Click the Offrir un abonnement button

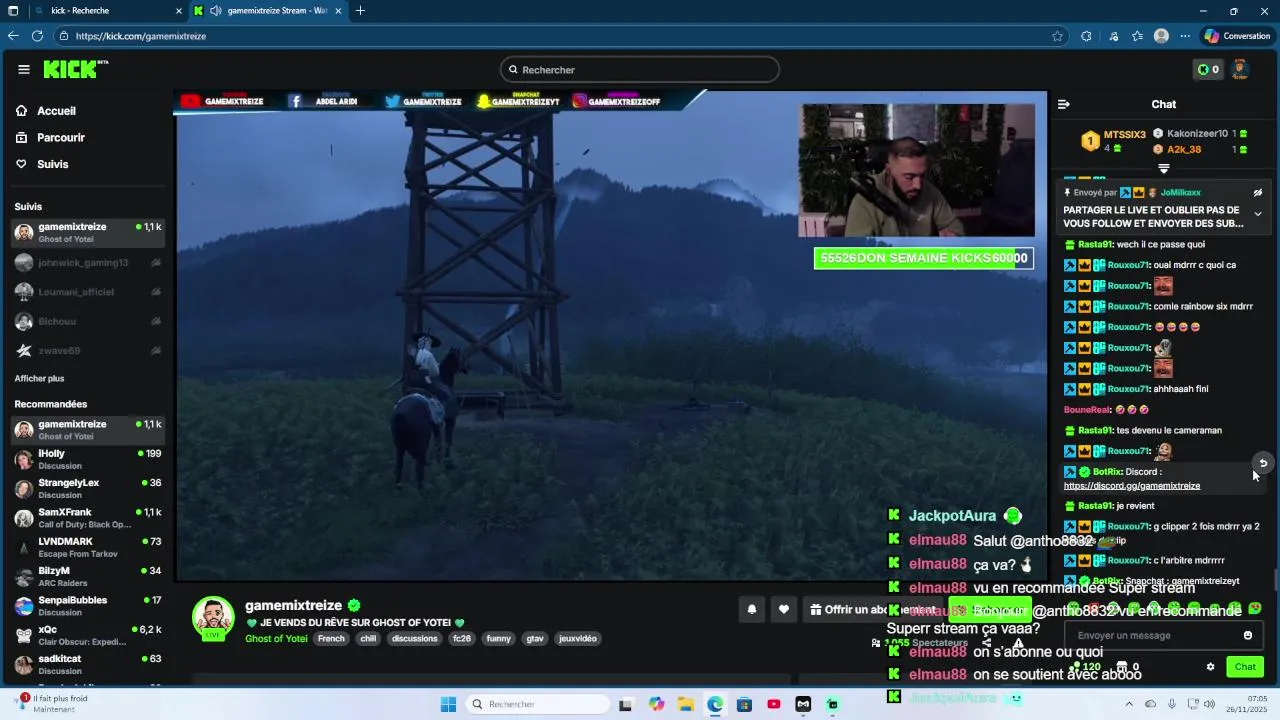pyautogui.click(x=872, y=609)
